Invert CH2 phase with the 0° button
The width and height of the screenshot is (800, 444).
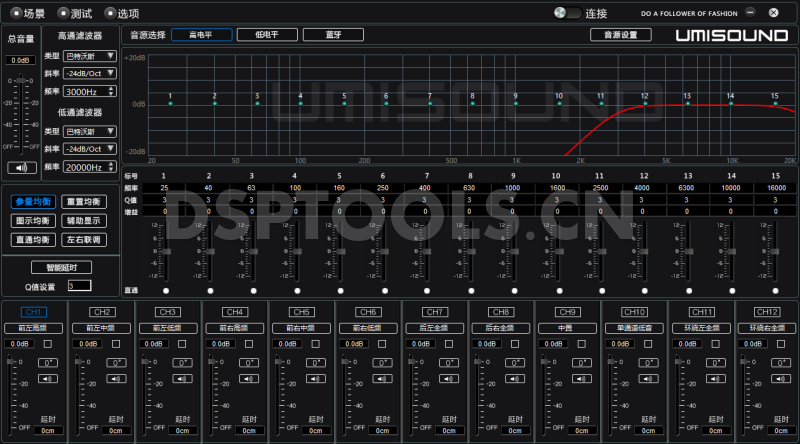(116, 363)
